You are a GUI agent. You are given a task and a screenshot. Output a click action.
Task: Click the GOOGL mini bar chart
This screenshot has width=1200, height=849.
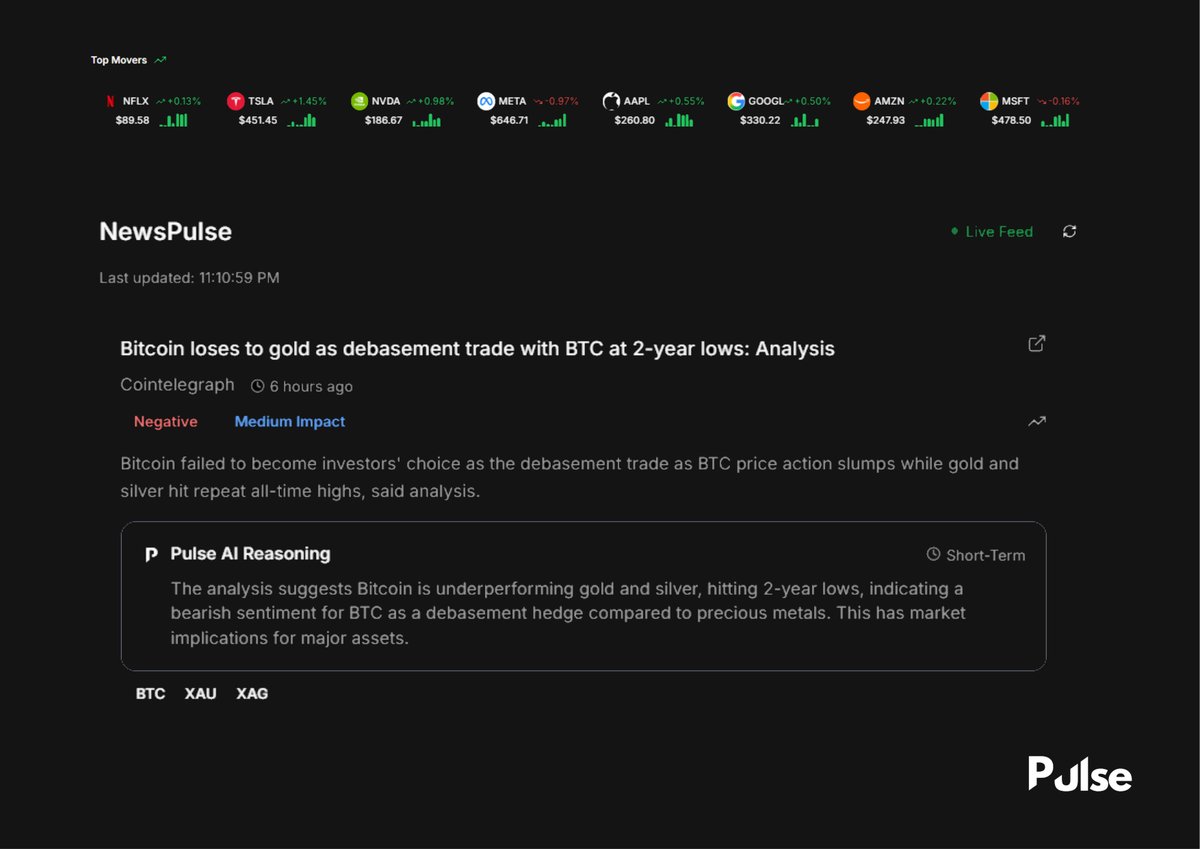[x=804, y=120]
